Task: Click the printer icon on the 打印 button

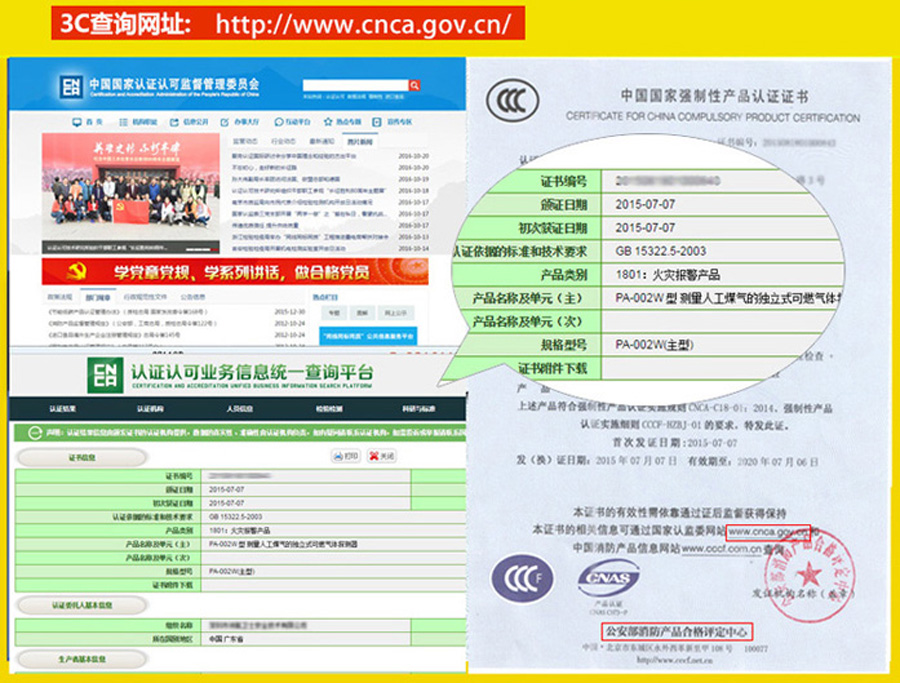Action: pos(338,456)
